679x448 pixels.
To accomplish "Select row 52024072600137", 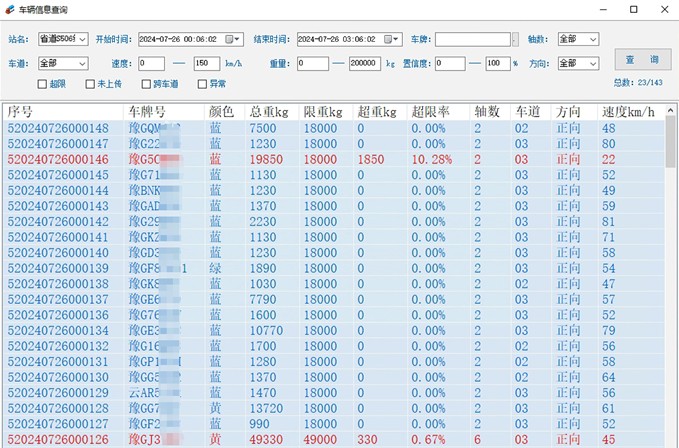I will 333,300.
